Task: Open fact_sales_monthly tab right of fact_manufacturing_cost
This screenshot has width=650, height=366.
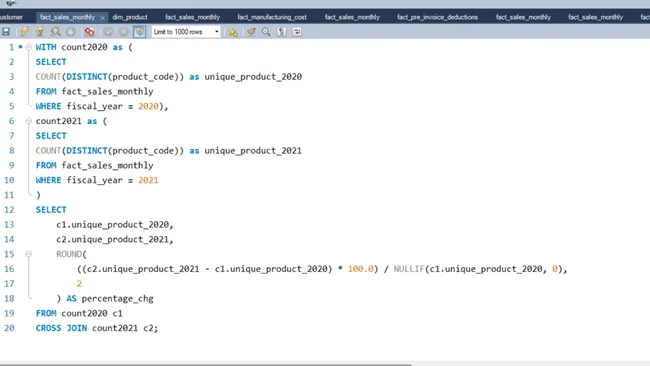Action: [x=352, y=17]
